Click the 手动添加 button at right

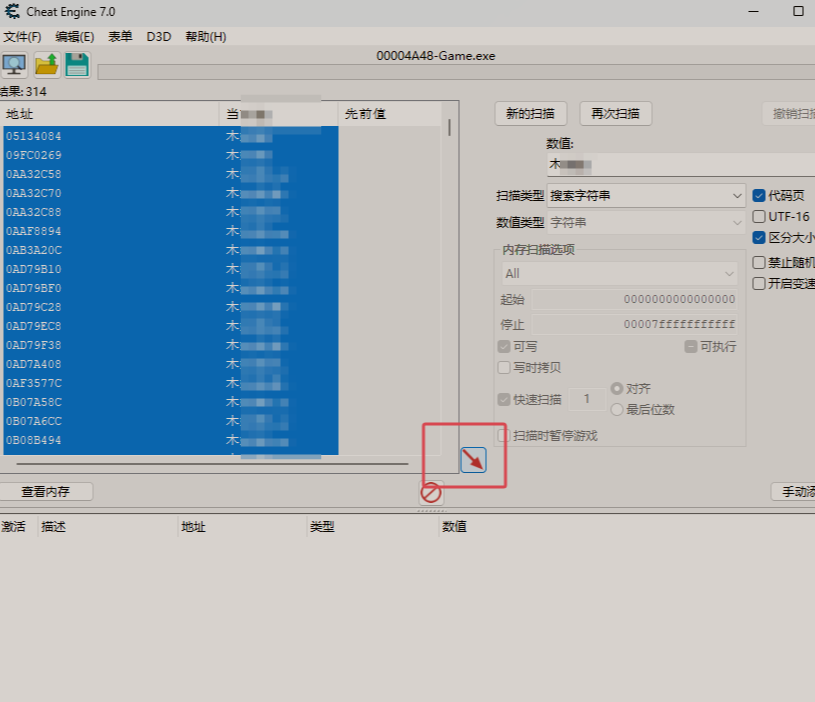[x=793, y=492]
